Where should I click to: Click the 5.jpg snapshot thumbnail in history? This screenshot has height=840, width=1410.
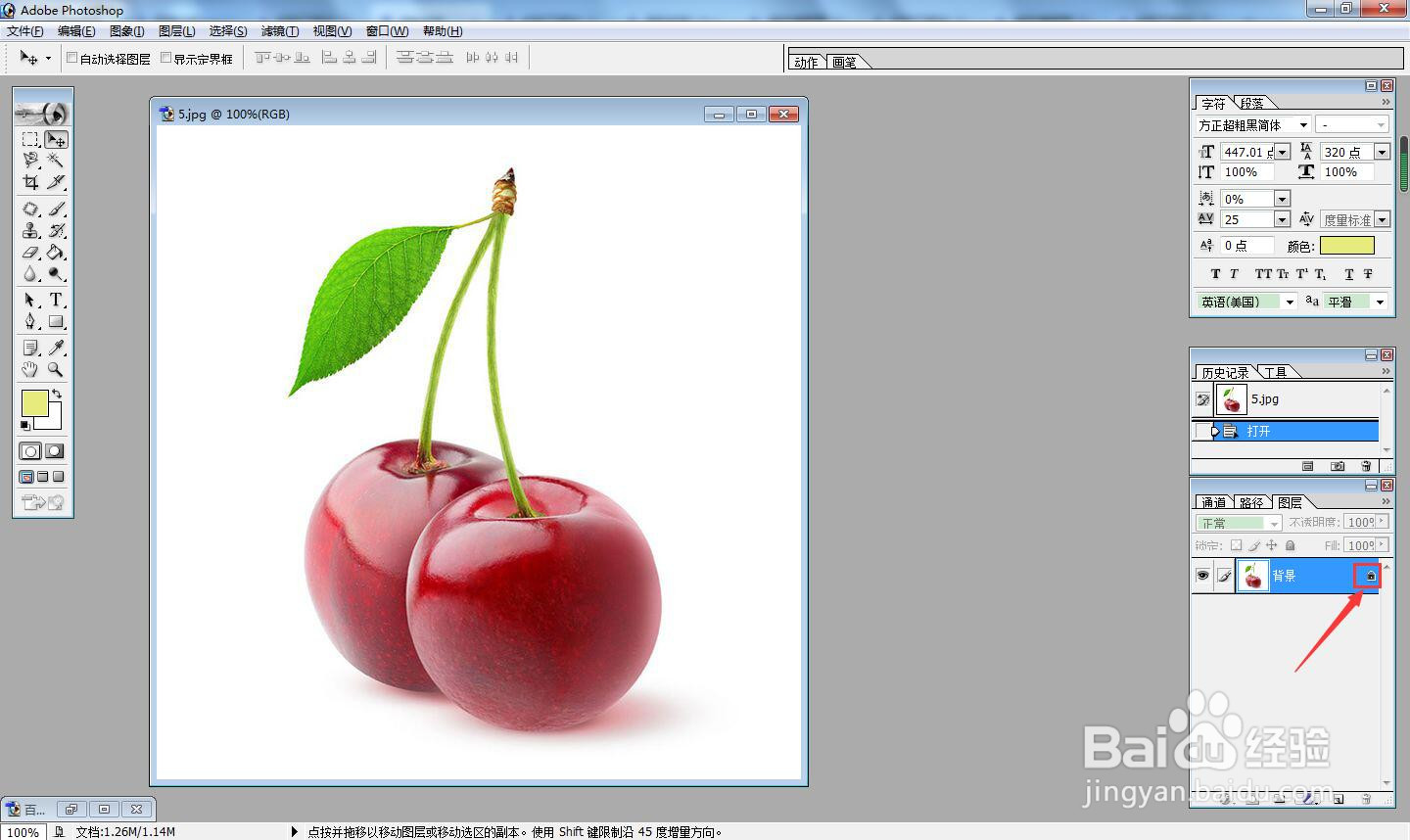1230,398
